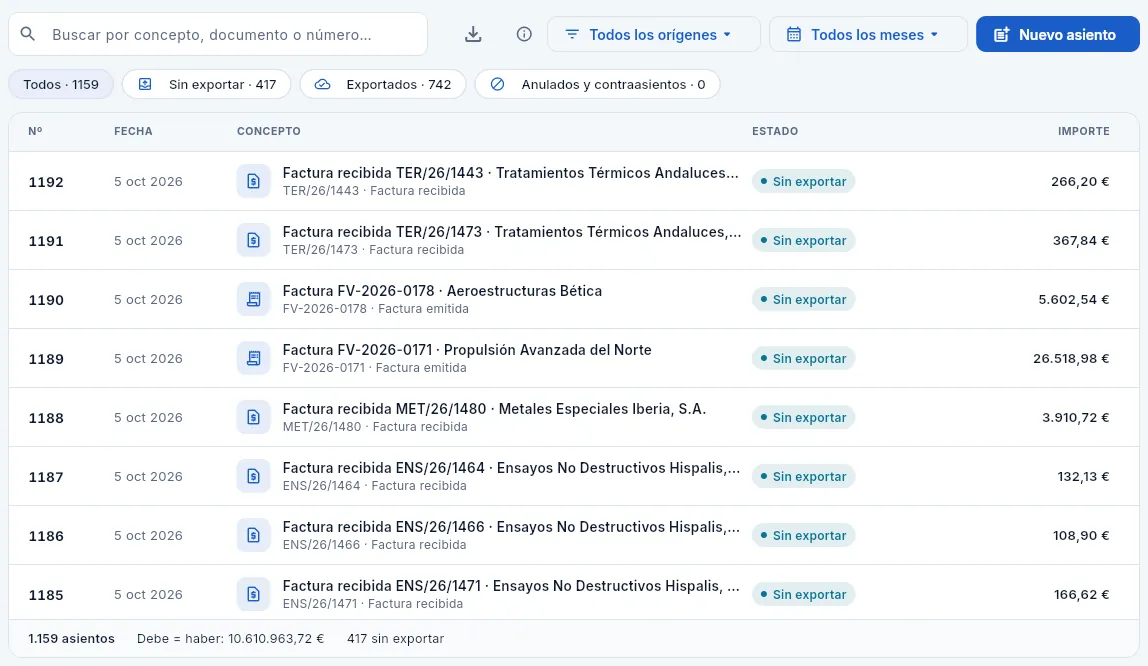Viewport: 1148px width, 666px height.
Task: Create a Nuevo asiento
Action: [x=1058, y=34]
